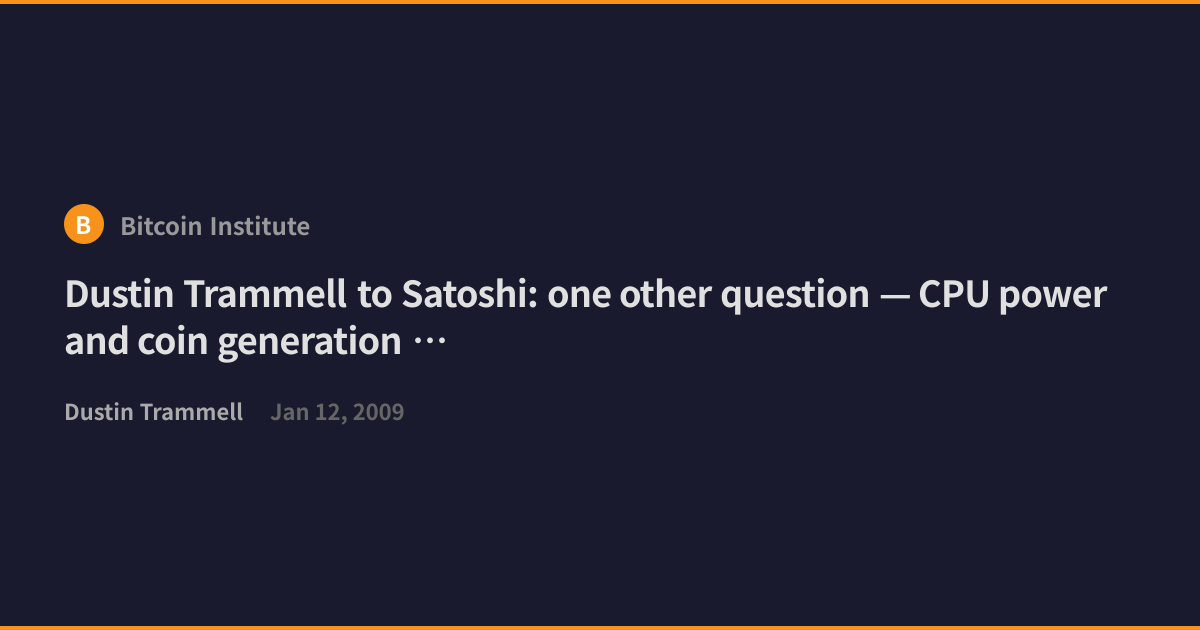The width and height of the screenshot is (1200, 630).
Task: Click the ellipsis after coin generation
Action: pyautogui.click(x=428, y=342)
